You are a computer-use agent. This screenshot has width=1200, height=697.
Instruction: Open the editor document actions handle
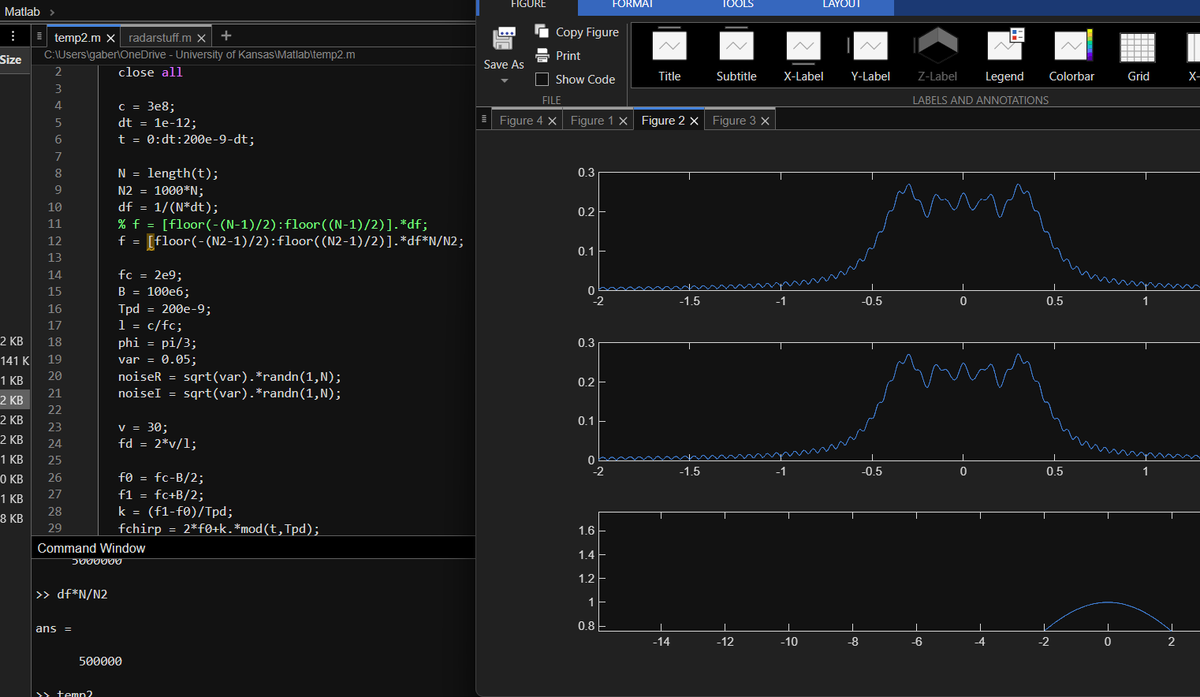(x=39, y=36)
